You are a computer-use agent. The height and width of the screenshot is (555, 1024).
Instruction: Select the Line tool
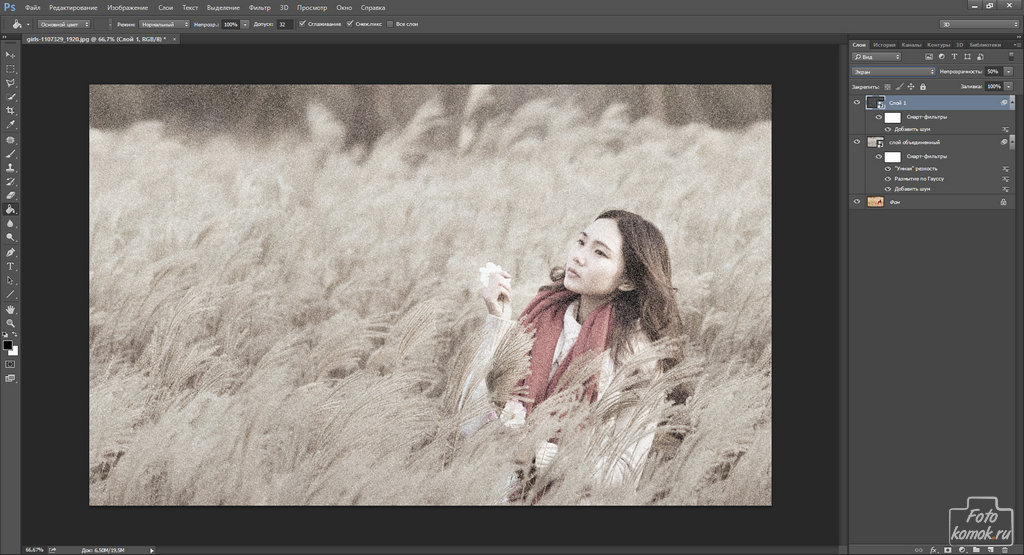click(10, 294)
